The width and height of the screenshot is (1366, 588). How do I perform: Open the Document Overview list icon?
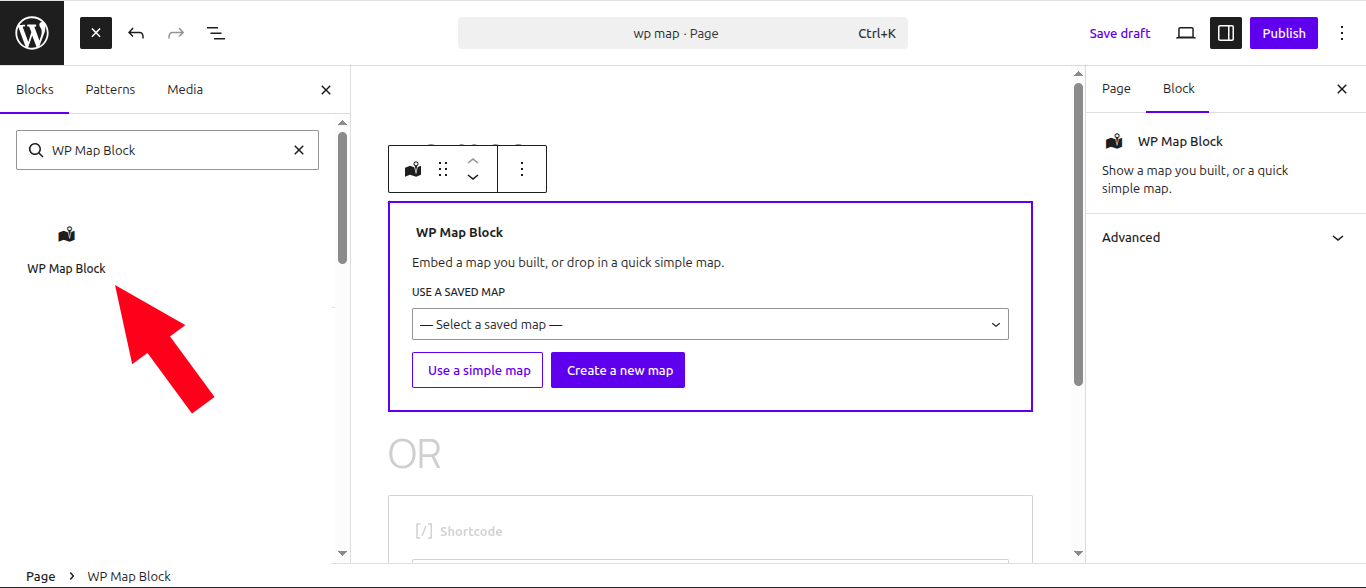pos(216,33)
